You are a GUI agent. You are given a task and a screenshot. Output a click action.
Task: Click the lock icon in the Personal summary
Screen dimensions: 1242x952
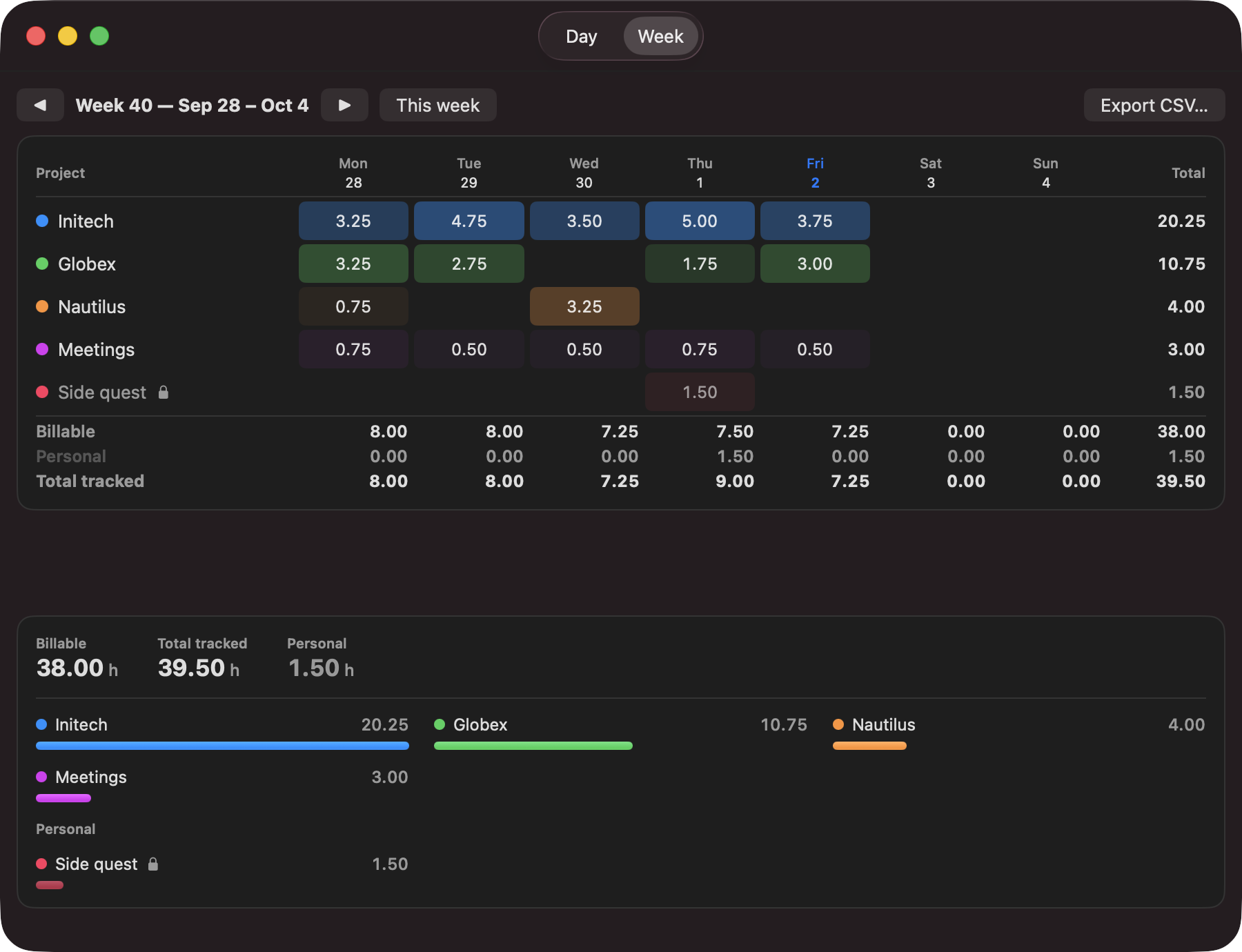[153, 864]
